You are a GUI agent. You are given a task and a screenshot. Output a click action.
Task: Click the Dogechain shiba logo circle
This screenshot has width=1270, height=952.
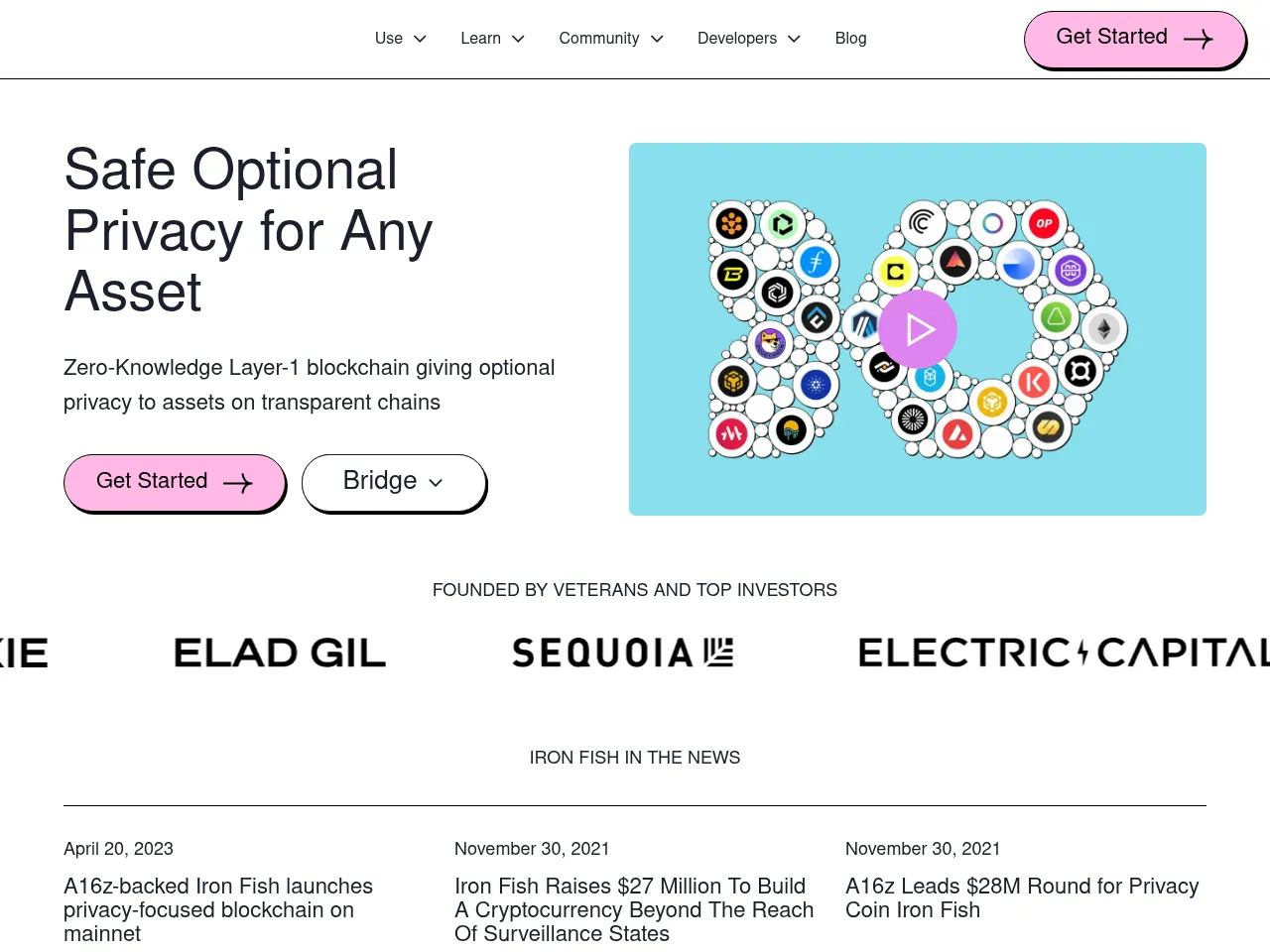click(770, 343)
